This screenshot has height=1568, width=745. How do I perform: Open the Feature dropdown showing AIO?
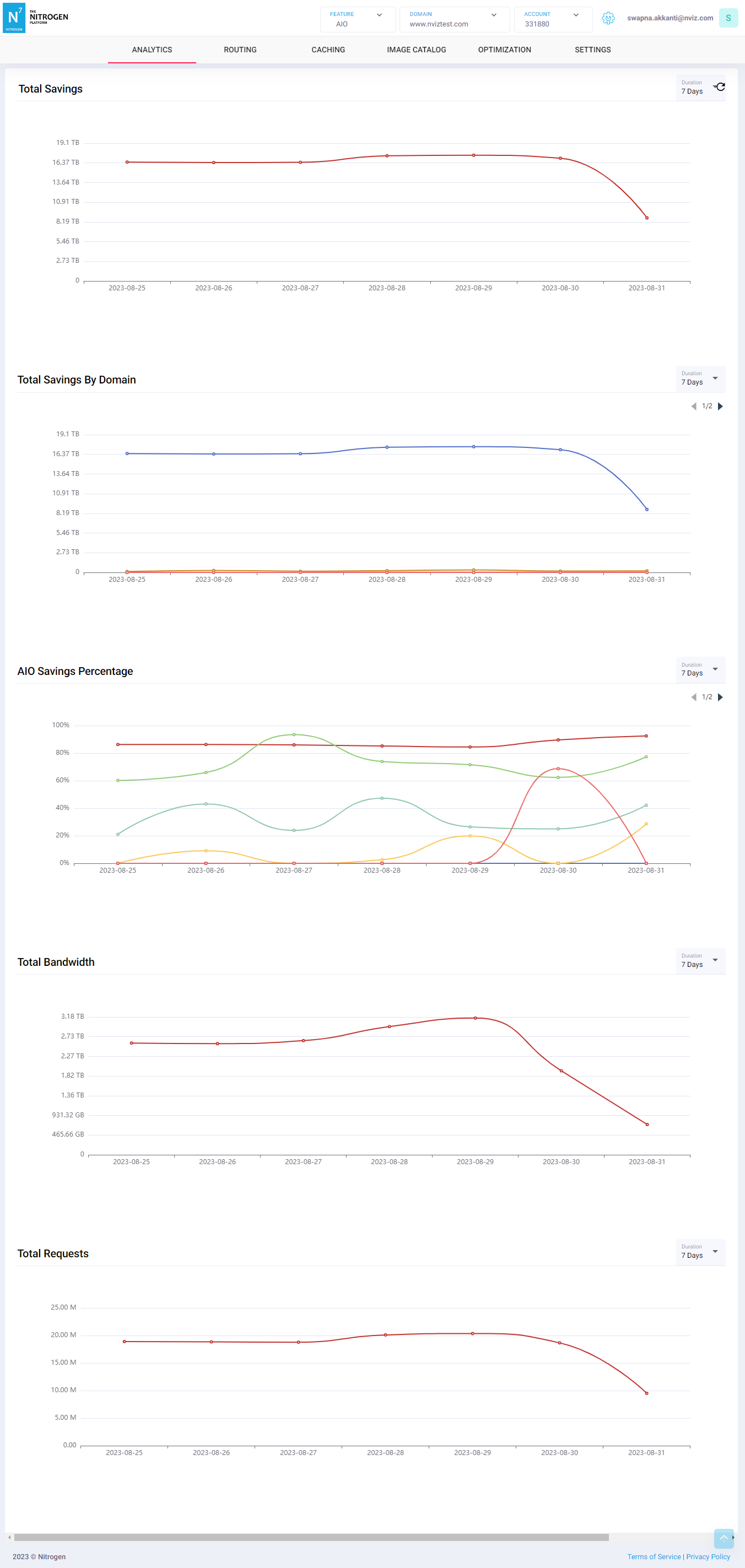tap(357, 19)
